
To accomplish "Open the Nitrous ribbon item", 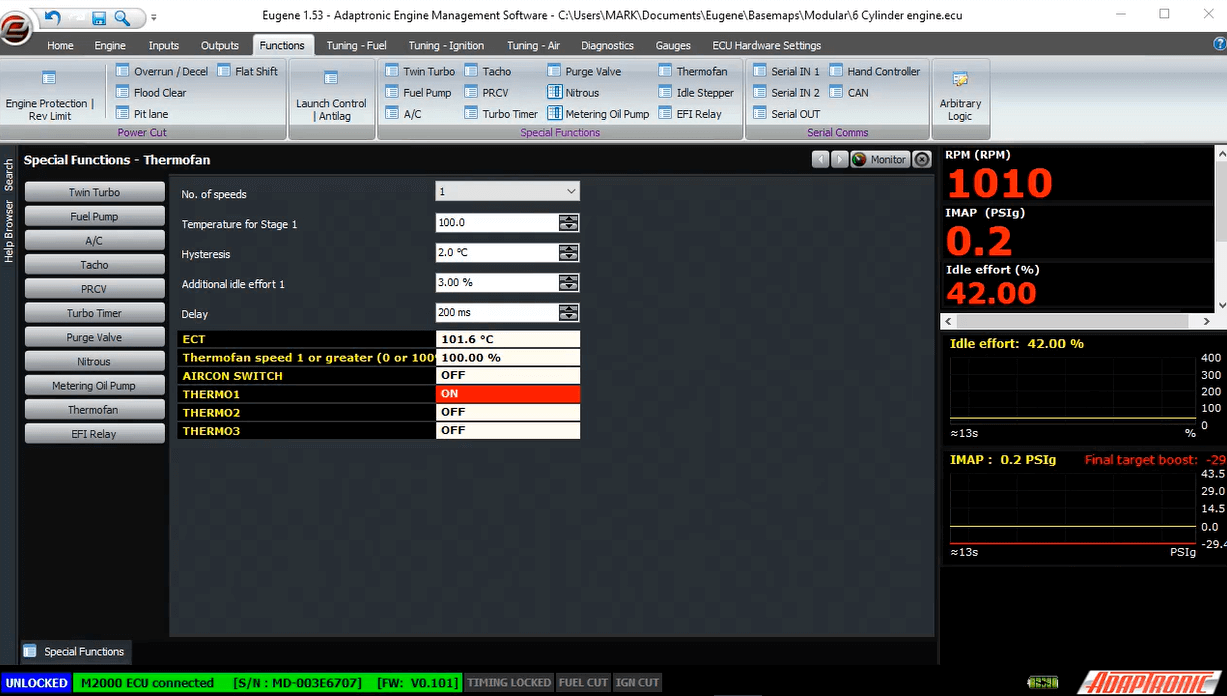I will (x=573, y=92).
